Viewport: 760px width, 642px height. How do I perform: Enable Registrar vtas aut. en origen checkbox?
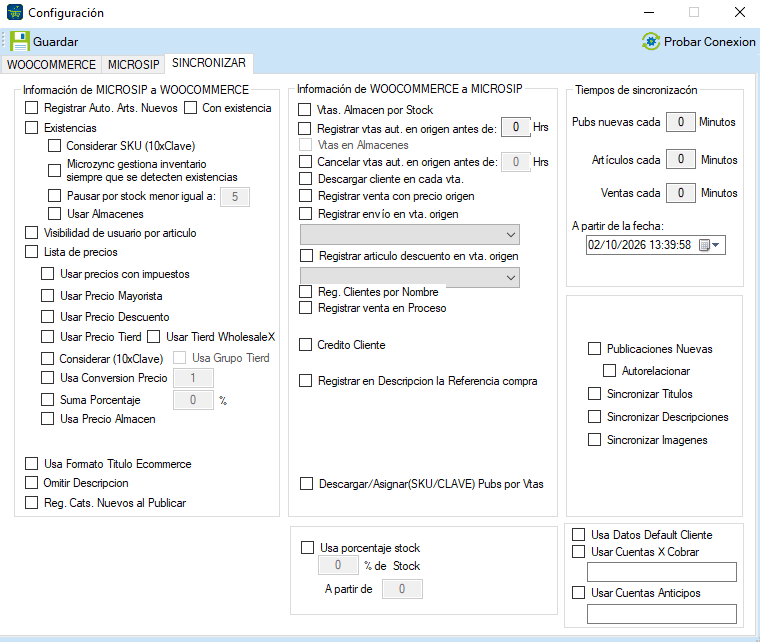pyautogui.click(x=304, y=128)
